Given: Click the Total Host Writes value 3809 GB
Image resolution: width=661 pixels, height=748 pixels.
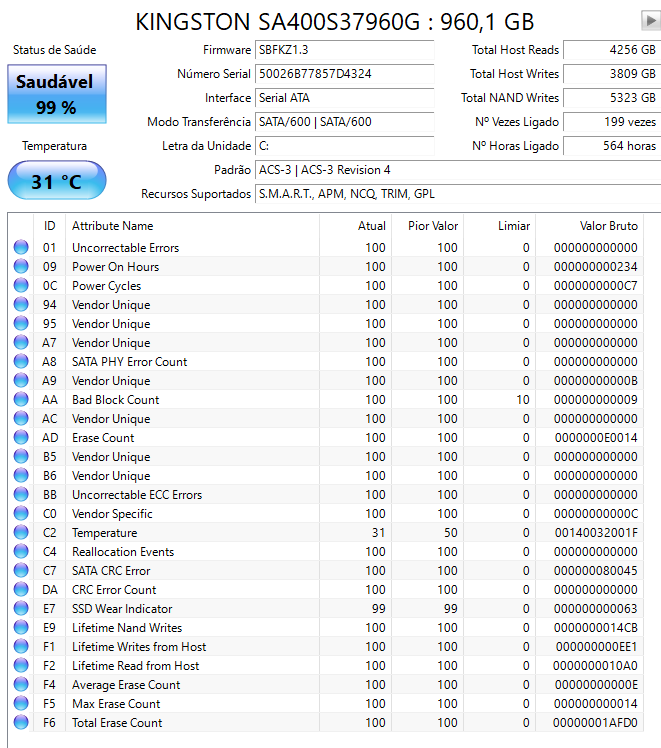Looking at the screenshot, I should coord(612,74).
